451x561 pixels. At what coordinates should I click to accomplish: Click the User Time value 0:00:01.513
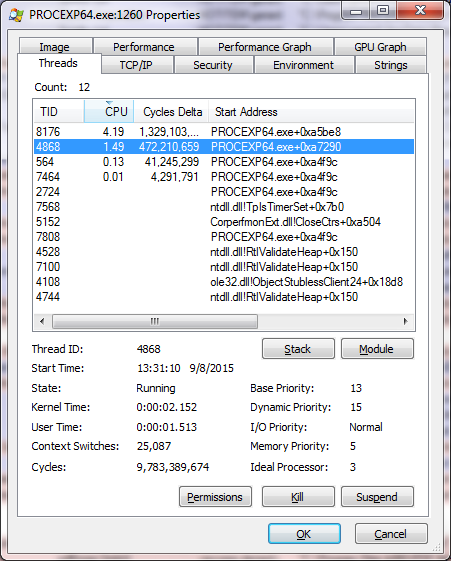coord(167,427)
